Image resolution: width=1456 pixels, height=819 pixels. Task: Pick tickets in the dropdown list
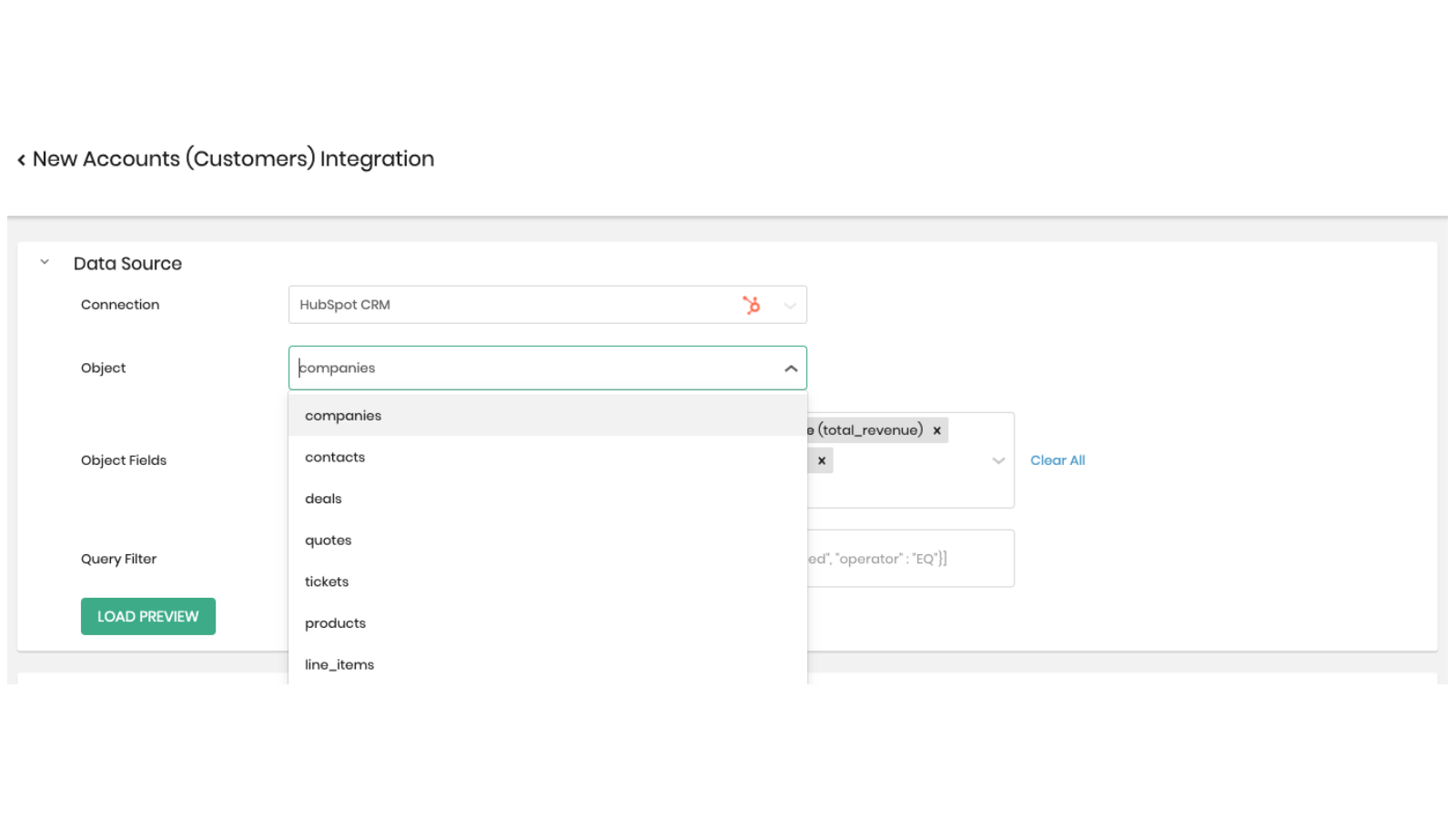tap(327, 581)
